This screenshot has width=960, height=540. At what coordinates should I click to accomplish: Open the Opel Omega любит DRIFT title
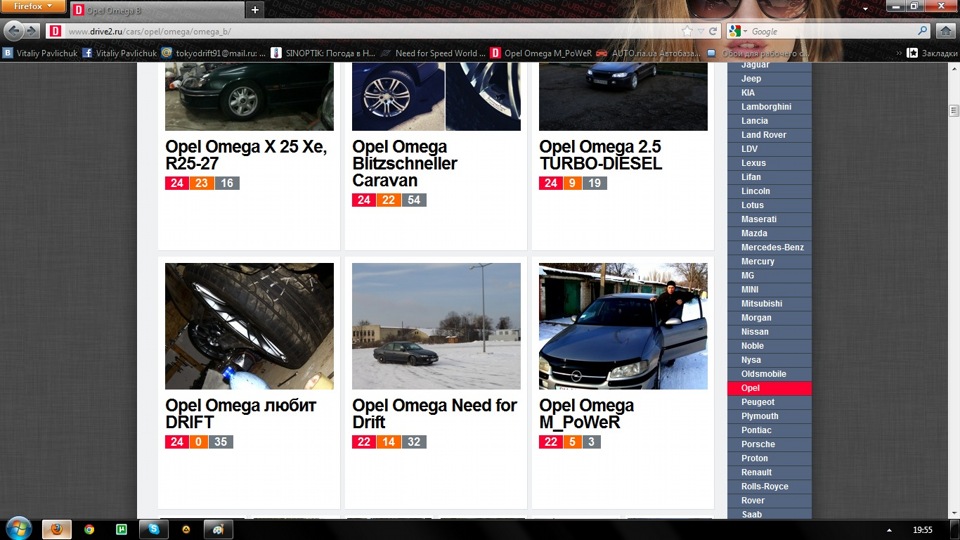coord(241,414)
